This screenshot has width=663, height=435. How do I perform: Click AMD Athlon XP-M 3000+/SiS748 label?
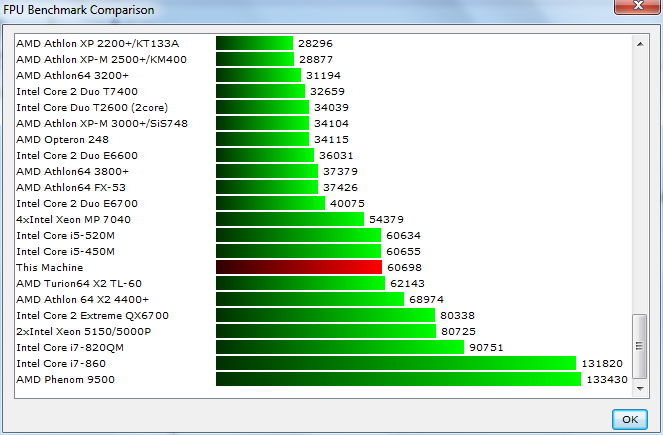pos(102,123)
